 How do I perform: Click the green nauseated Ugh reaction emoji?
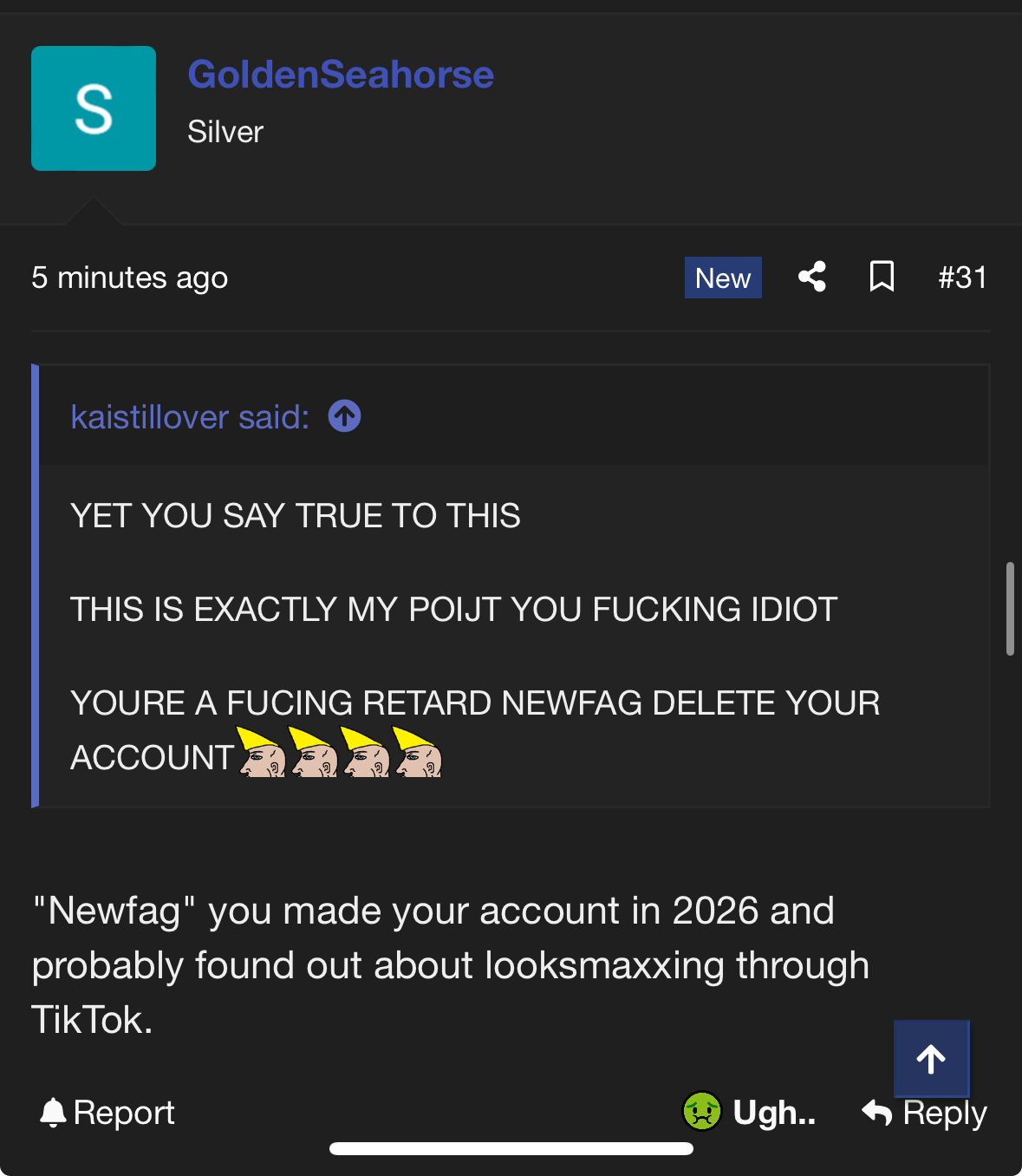(702, 1112)
